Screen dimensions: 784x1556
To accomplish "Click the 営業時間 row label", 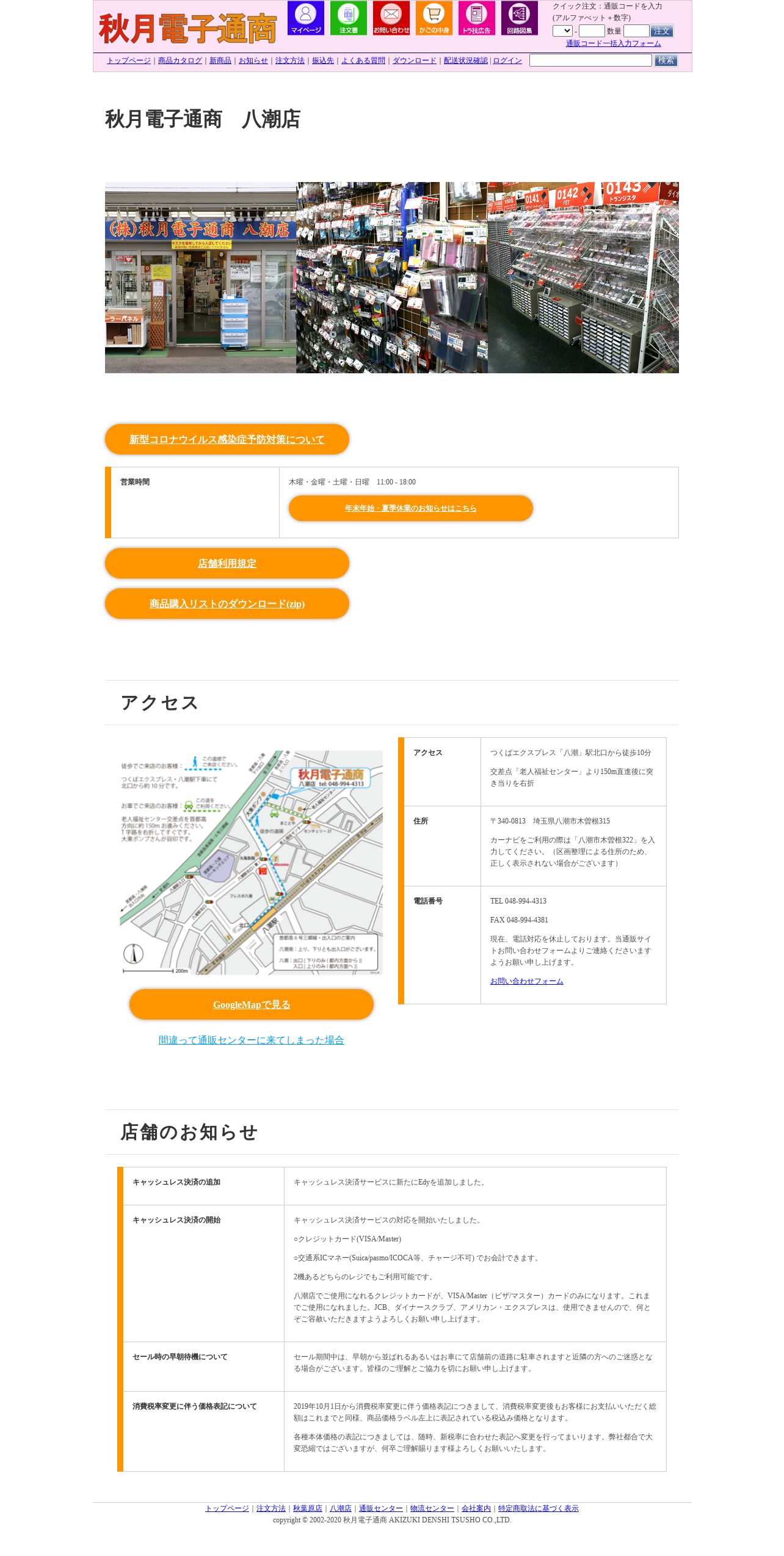I will 135,482.
